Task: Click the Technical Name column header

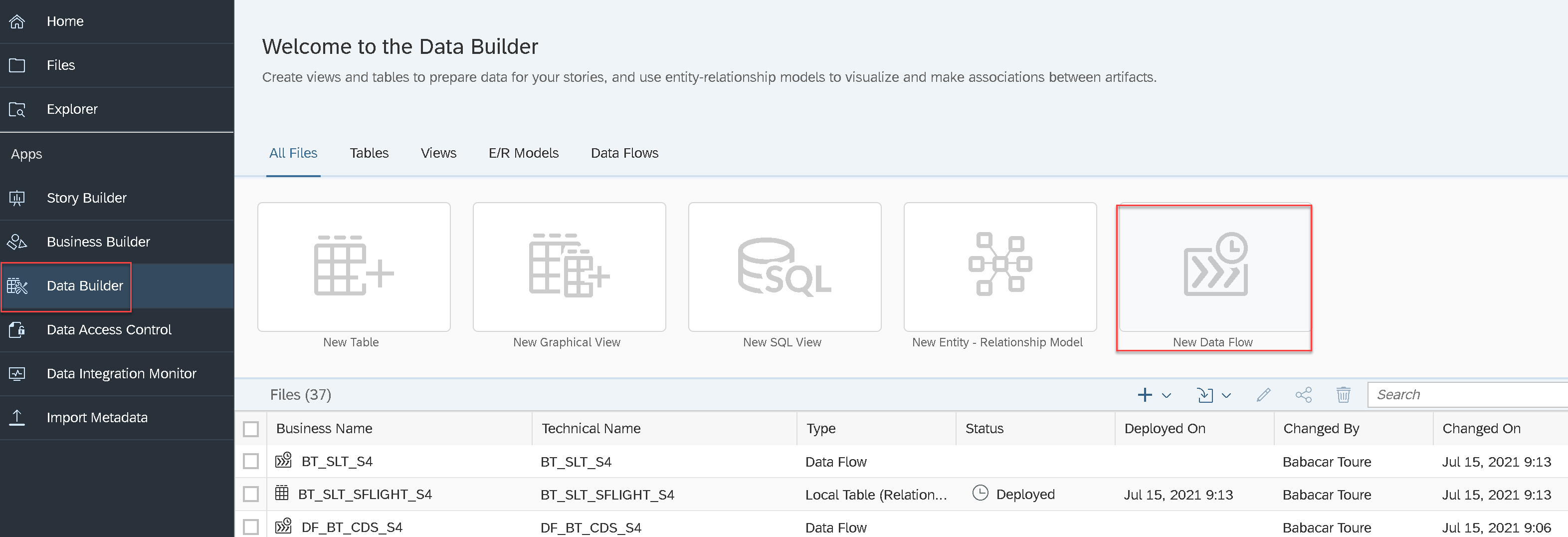Action: [x=664, y=429]
